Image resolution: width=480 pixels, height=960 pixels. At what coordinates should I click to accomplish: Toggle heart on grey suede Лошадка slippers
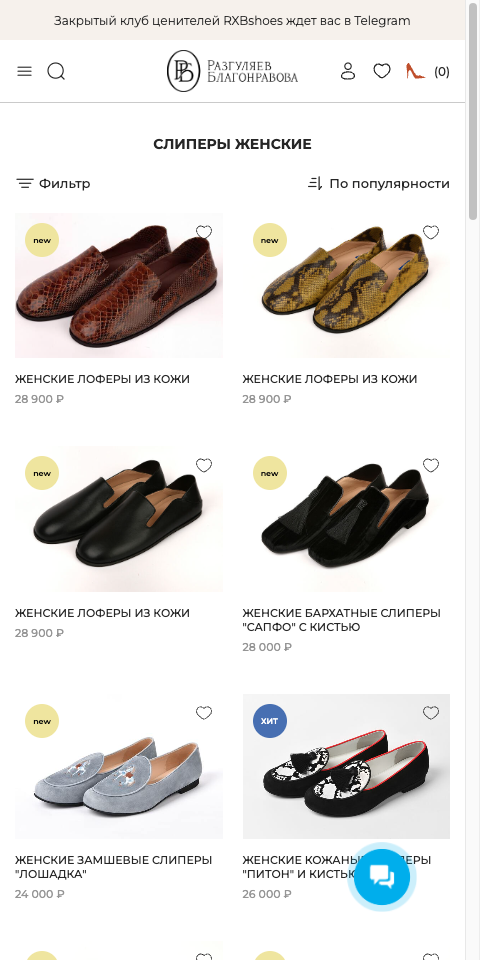(204, 713)
